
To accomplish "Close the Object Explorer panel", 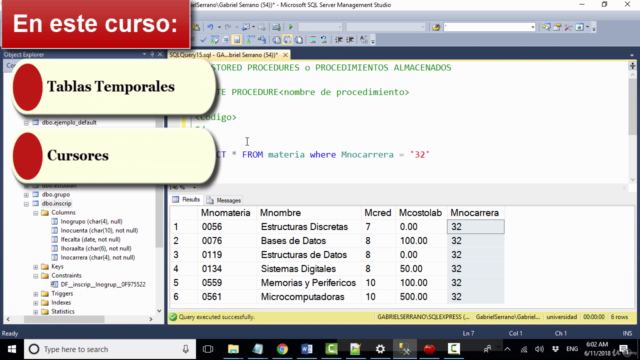I will tap(160, 54).
